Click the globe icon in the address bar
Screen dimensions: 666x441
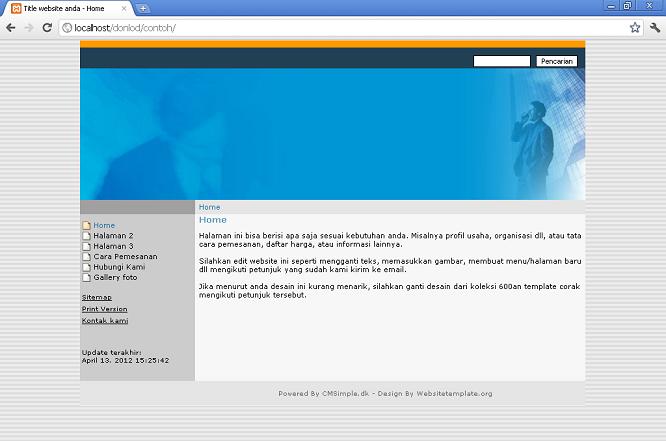click(x=67, y=28)
